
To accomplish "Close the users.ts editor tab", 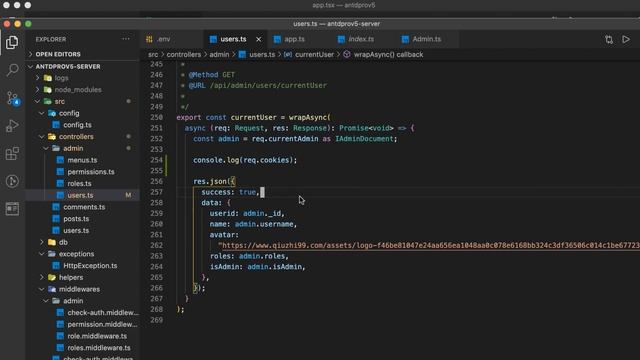I will [x=258, y=39].
